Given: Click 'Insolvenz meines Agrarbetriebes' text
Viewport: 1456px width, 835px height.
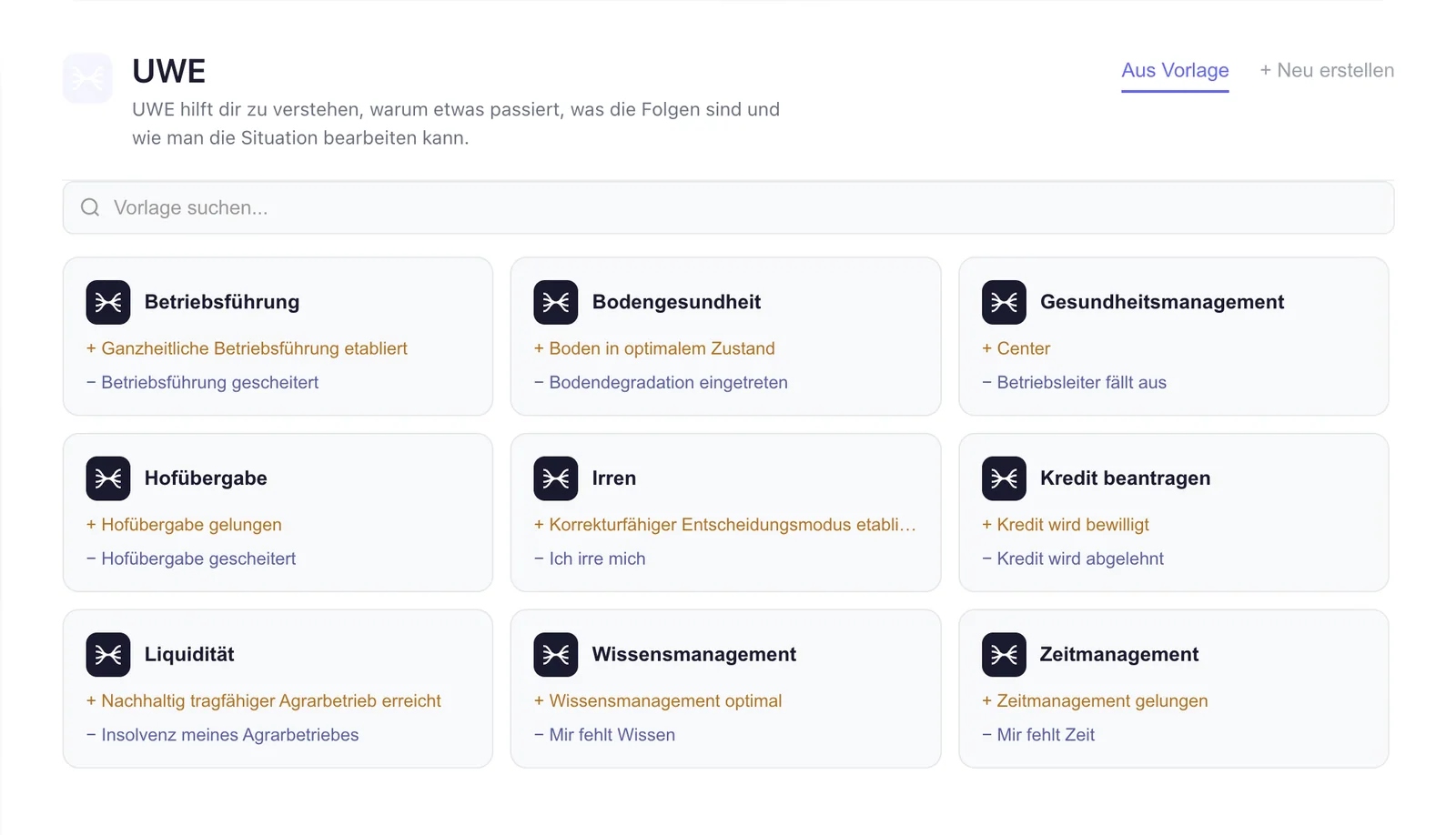Looking at the screenshot, I should (x=222, y=735).
